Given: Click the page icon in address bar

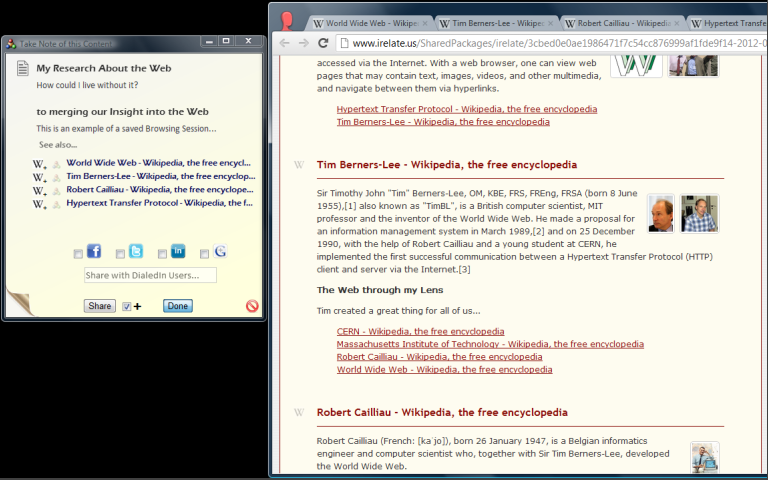Looking at the screenshot, I should (344, 43).
